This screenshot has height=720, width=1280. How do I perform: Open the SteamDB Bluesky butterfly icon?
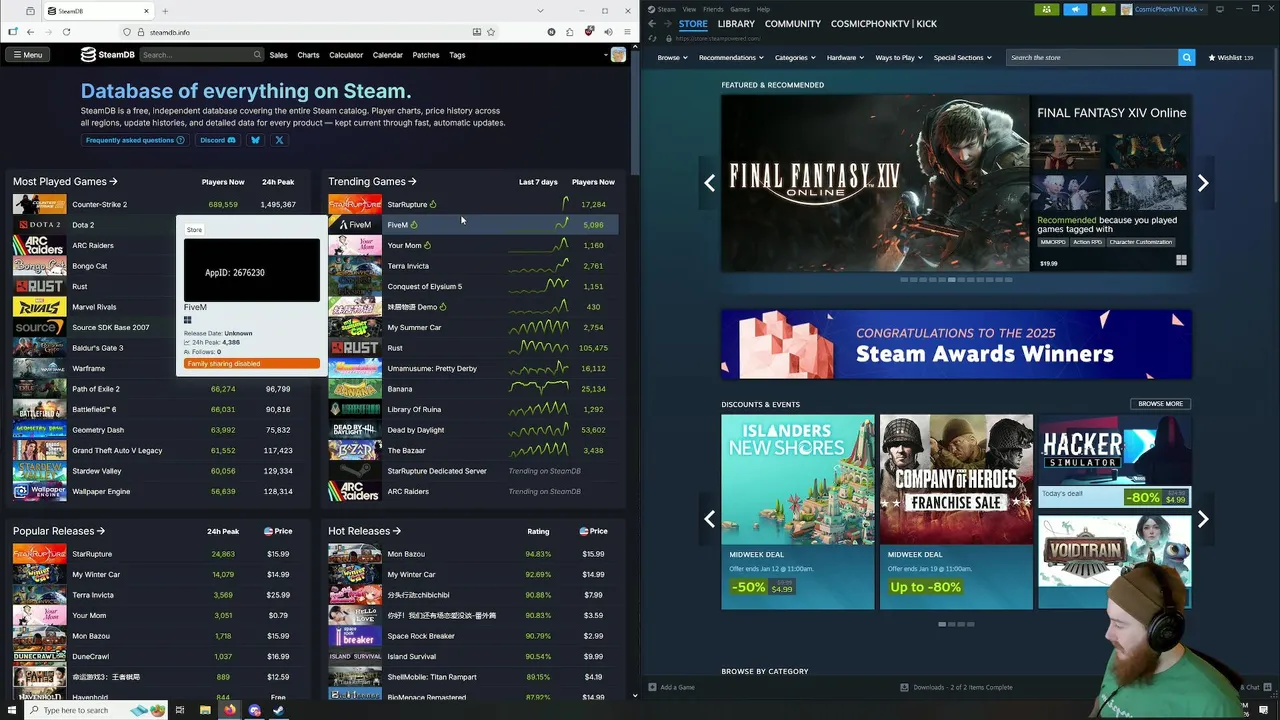(255, 140)
